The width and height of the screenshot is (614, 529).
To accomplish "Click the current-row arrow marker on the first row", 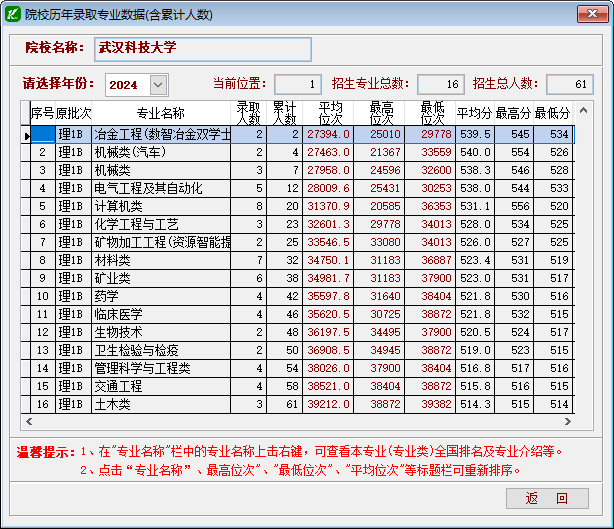I will (x=26, y=136).
